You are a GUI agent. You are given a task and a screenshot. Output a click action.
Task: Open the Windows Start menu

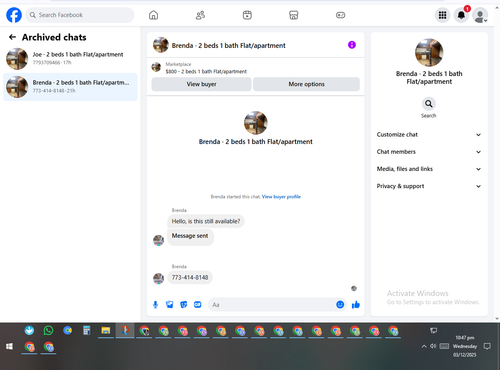click(9, 347)
